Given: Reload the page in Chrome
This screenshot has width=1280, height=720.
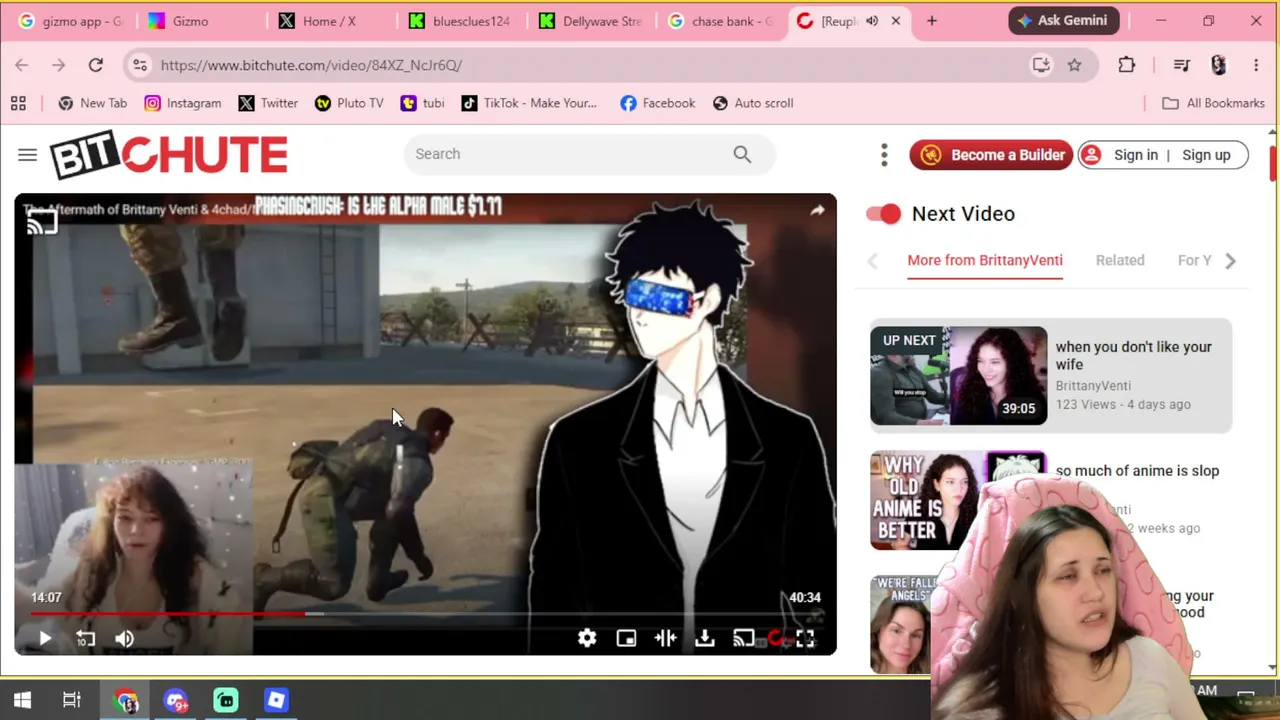Looking at the screenshot, I should [96, 65].
